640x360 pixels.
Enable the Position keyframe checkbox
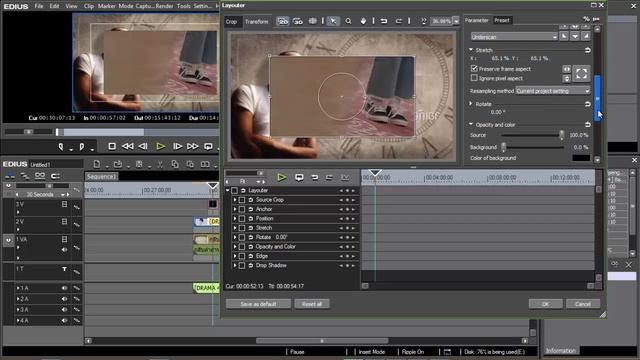[242, 219]
